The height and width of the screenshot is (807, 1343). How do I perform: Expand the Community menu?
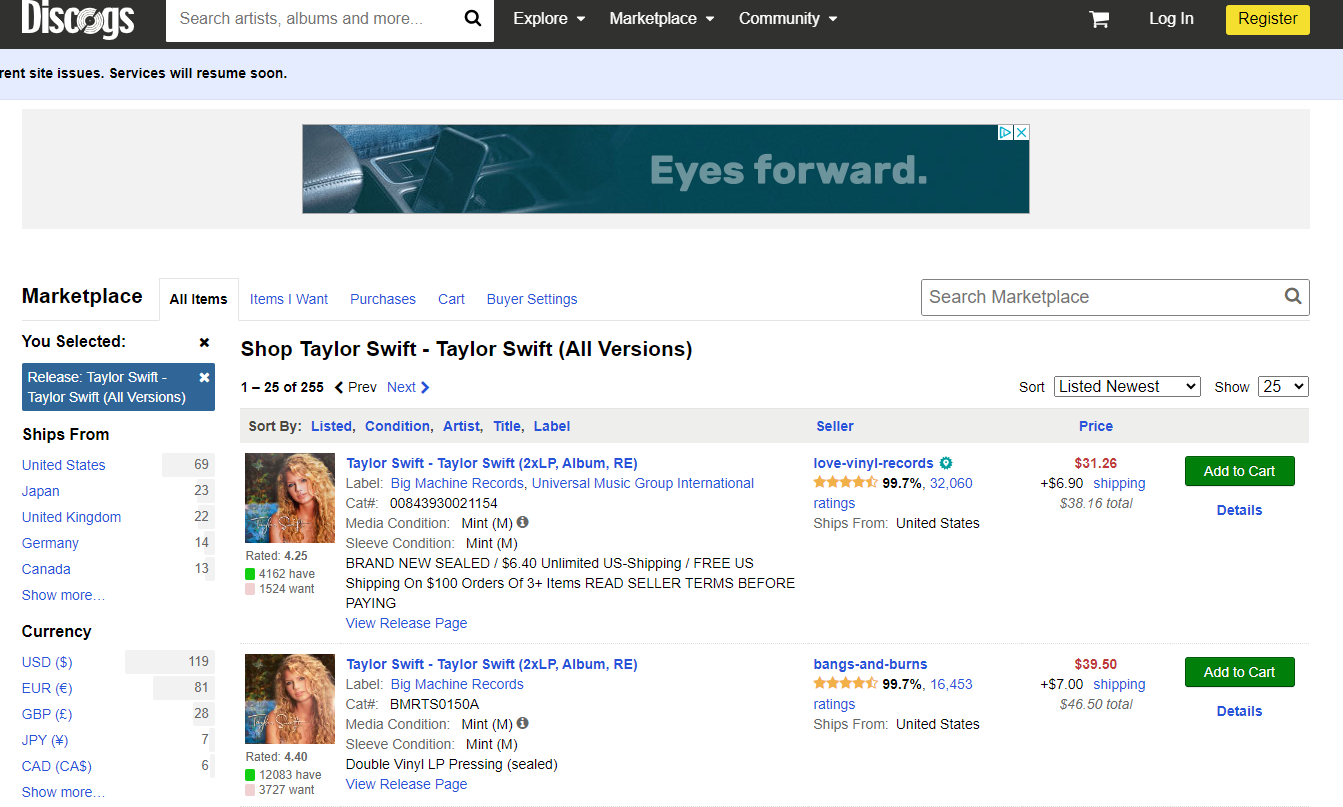pos(788,19)
